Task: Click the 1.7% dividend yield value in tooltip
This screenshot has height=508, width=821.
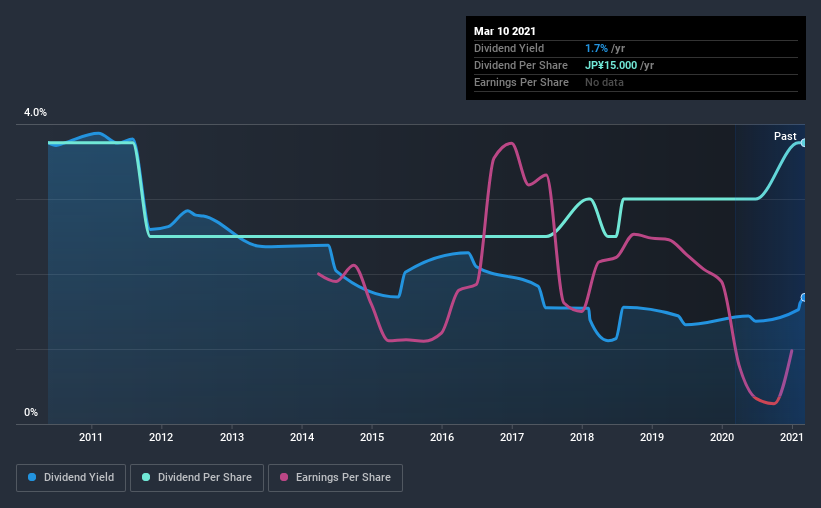Action: [x=596, y=48]
